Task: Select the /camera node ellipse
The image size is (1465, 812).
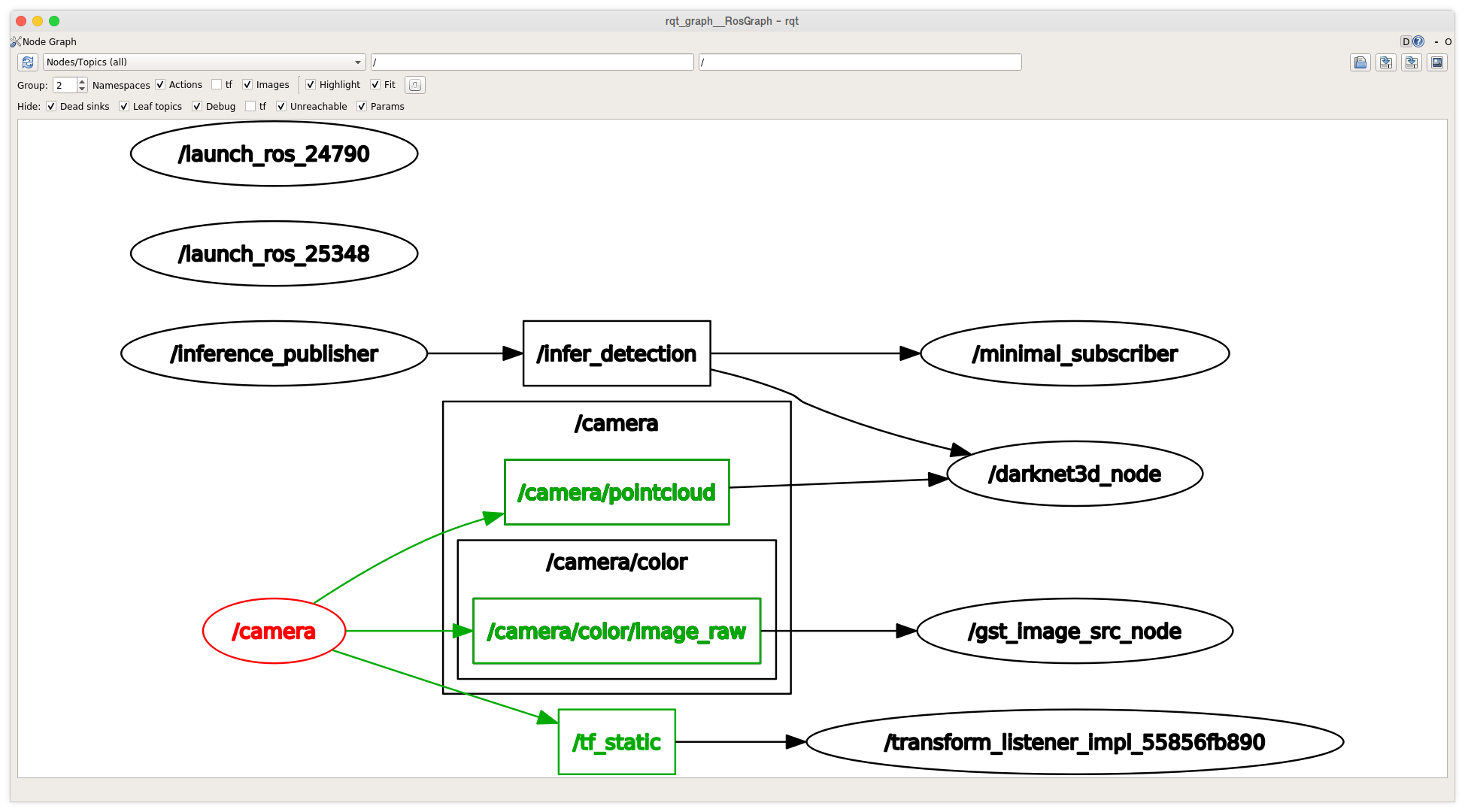Action: coord(274,631)
